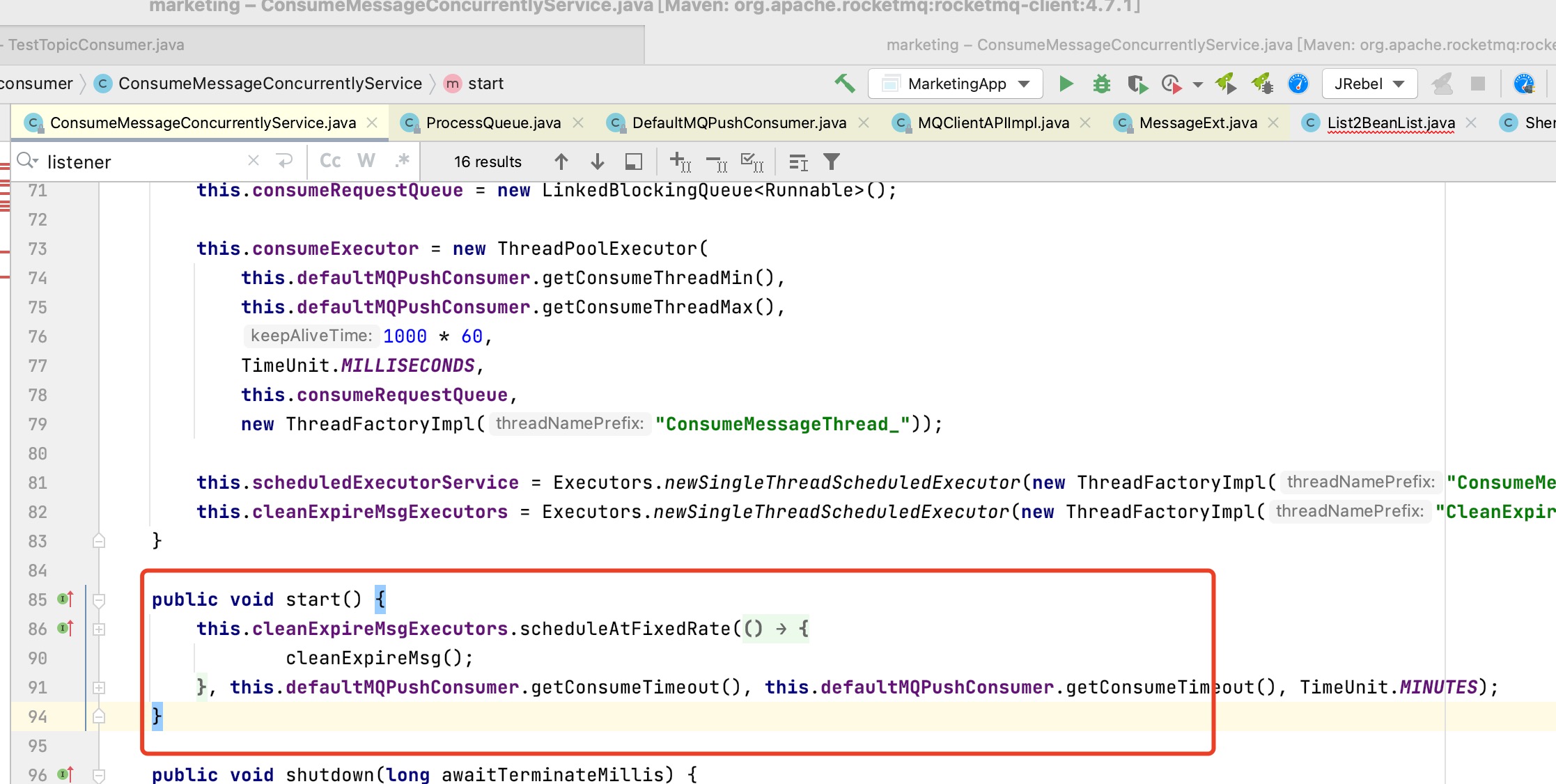Jump to next search occurrence arrow
This screenshot has height=784, width=1556.
click(x=597, y=162)
